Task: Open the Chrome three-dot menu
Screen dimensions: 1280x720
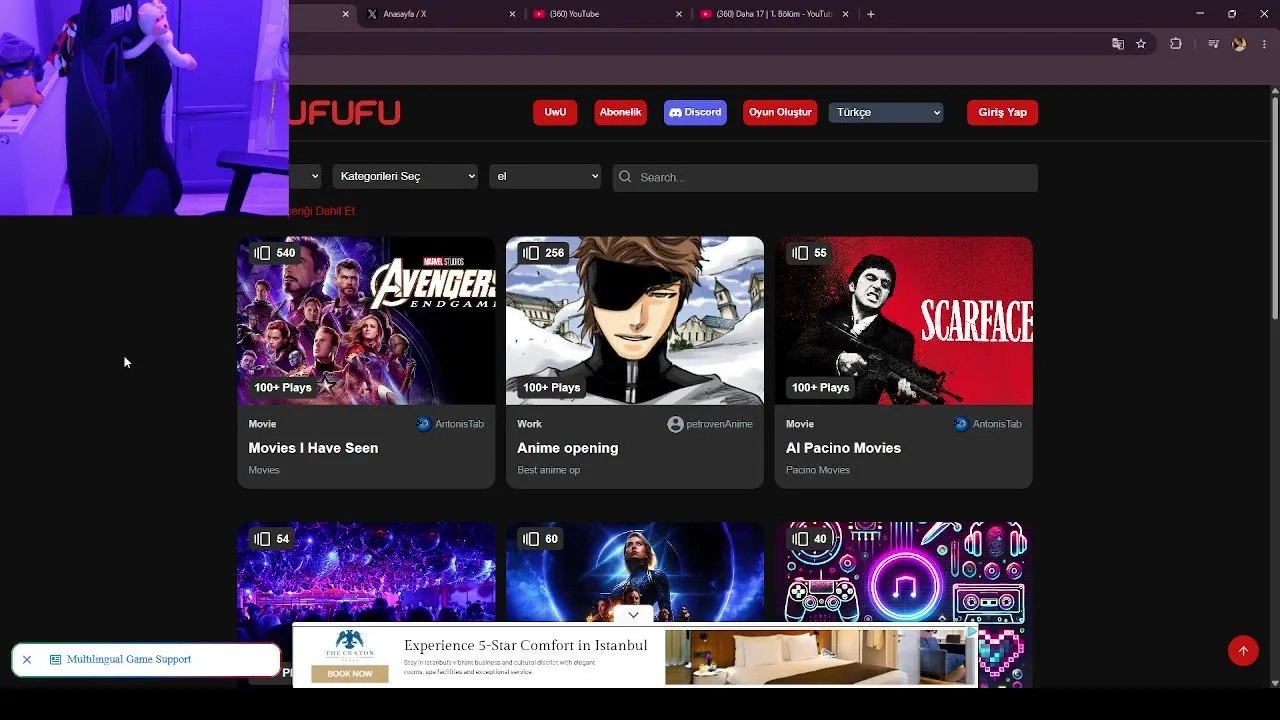Action: 1265,44
